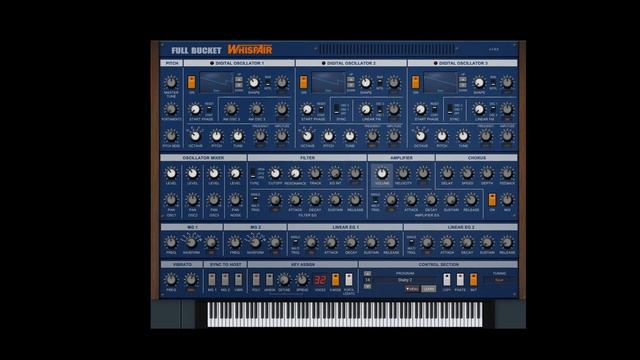Adjust the Filter Cutoff knob
Image resolution: width=640 pixels, height=360 pixels.
pyautogui.click(x=275, y=173)
